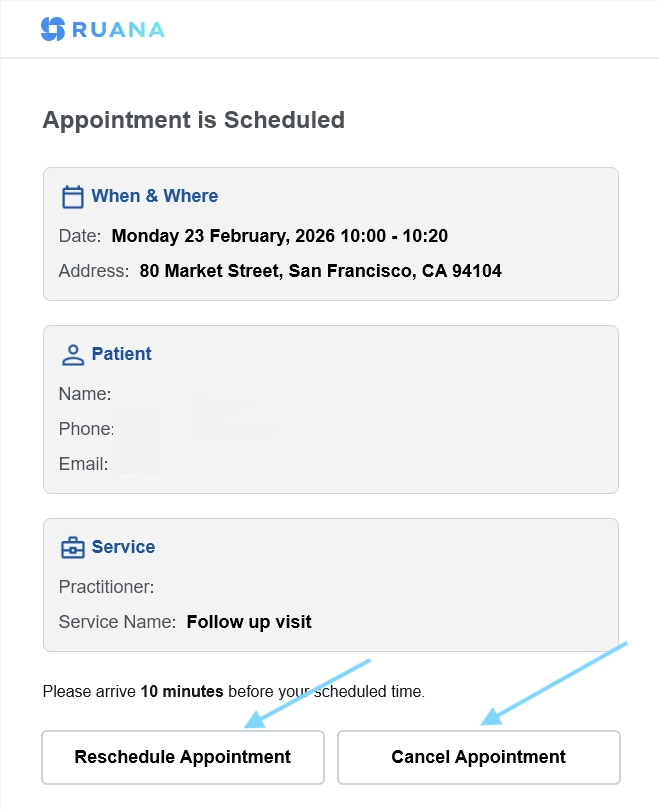659x810 pixels.
Task: Click the medical briefcase icon beside Service
Action: click(72, 546)
